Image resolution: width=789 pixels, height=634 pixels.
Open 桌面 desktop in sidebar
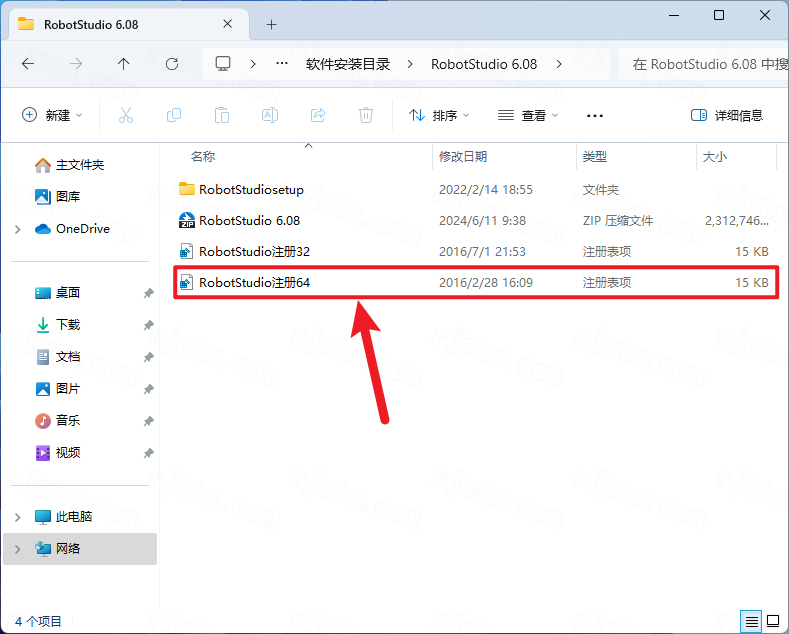pos(57,292)
